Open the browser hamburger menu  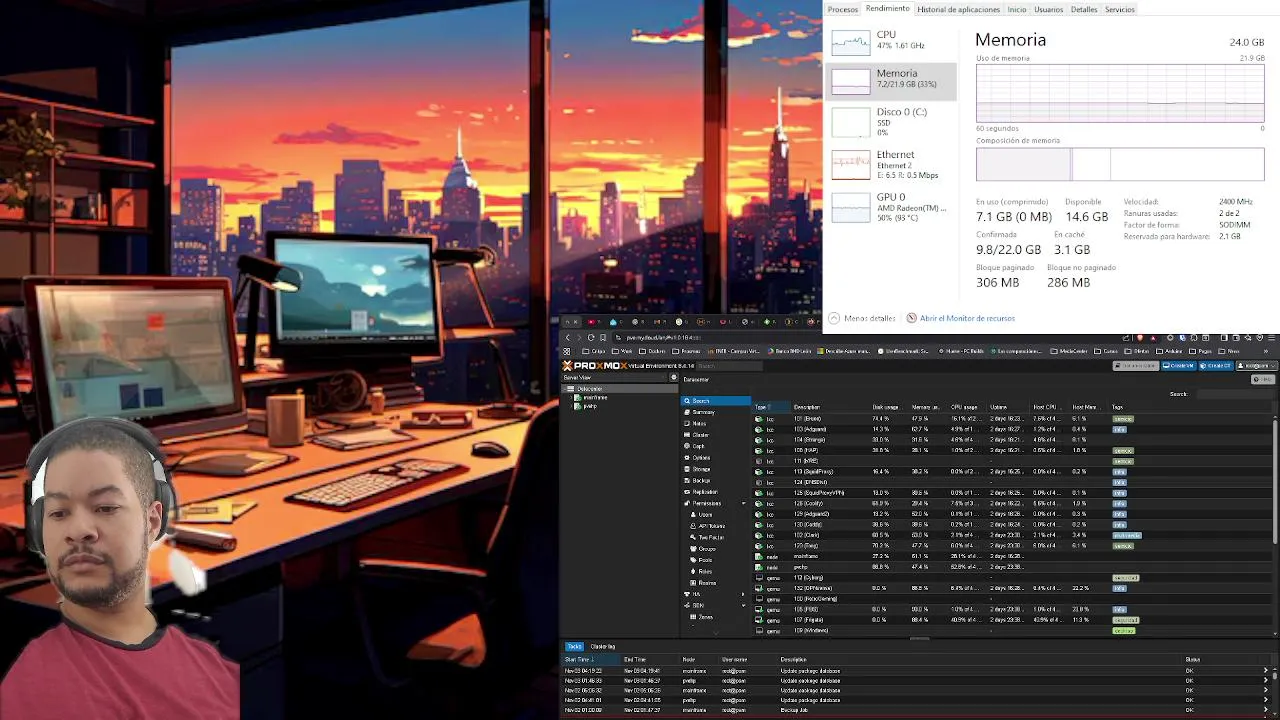1271,337
